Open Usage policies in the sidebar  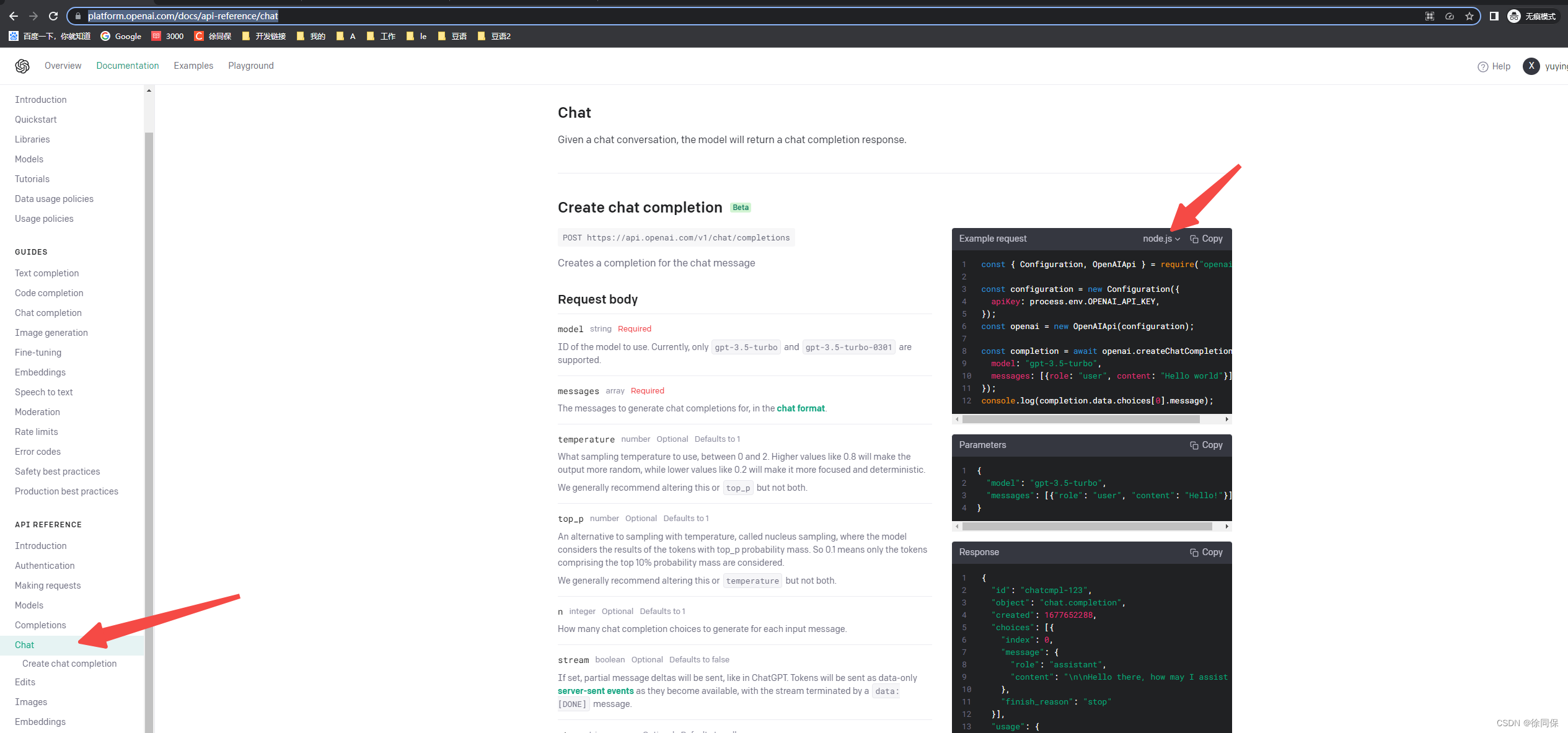pyautogui.click(x=44, y=219)
